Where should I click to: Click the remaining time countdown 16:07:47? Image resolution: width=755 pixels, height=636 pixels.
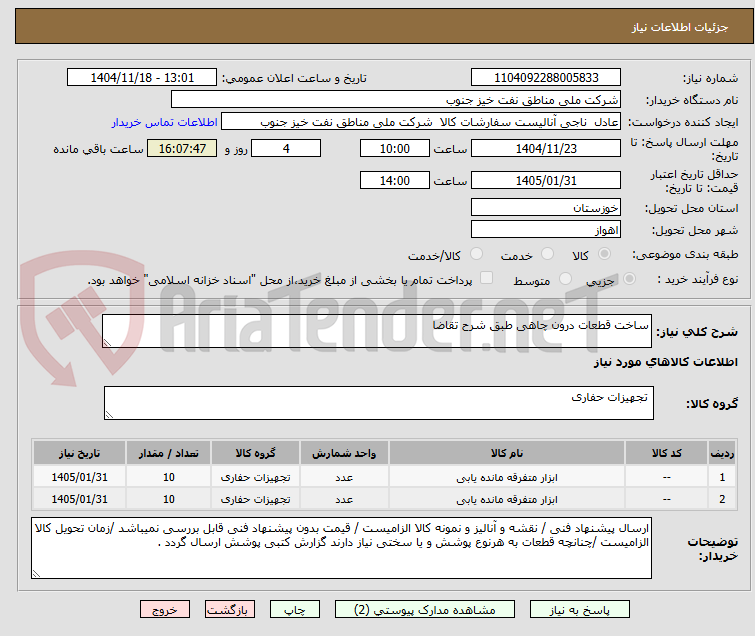(x=182, y=148)
